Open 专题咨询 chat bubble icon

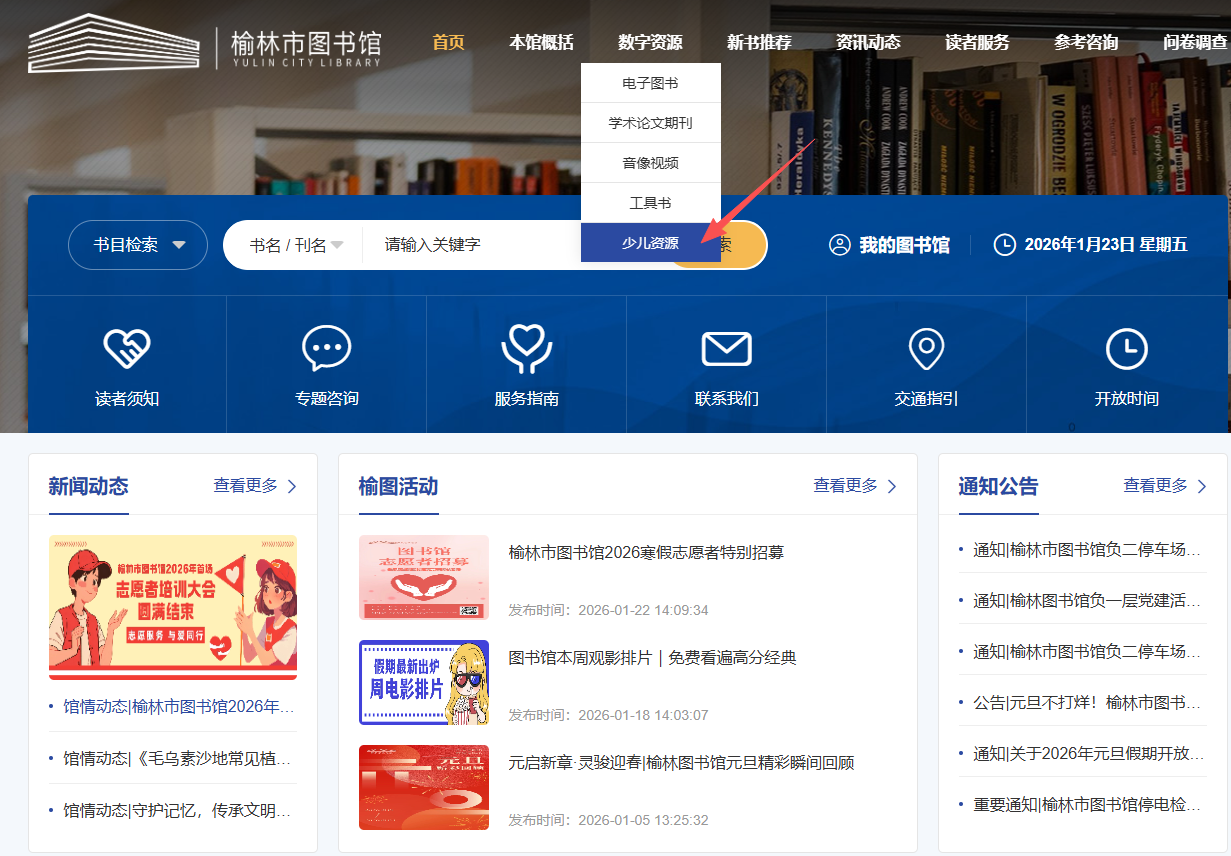[x=327, y=349]
